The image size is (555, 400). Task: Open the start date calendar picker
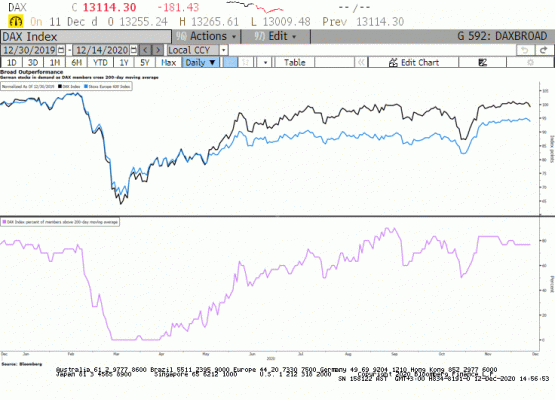pyautogui.click(x=61, y=50)
